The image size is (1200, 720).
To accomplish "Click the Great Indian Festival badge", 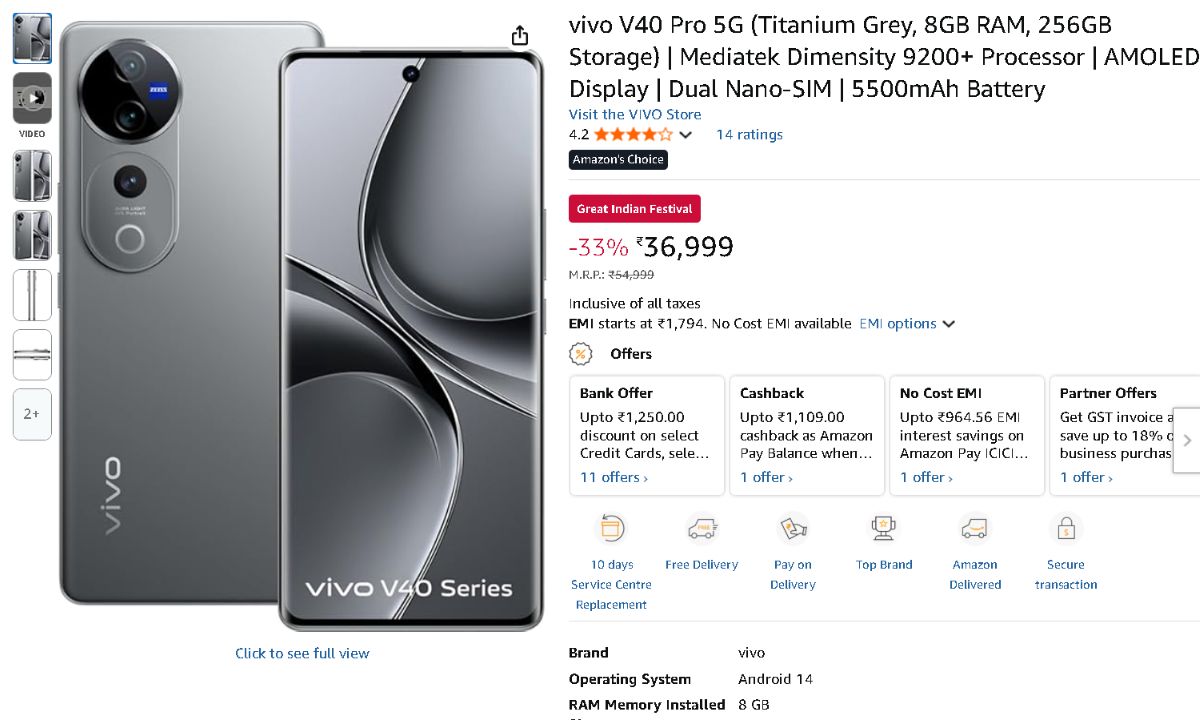I will (635, 209).
